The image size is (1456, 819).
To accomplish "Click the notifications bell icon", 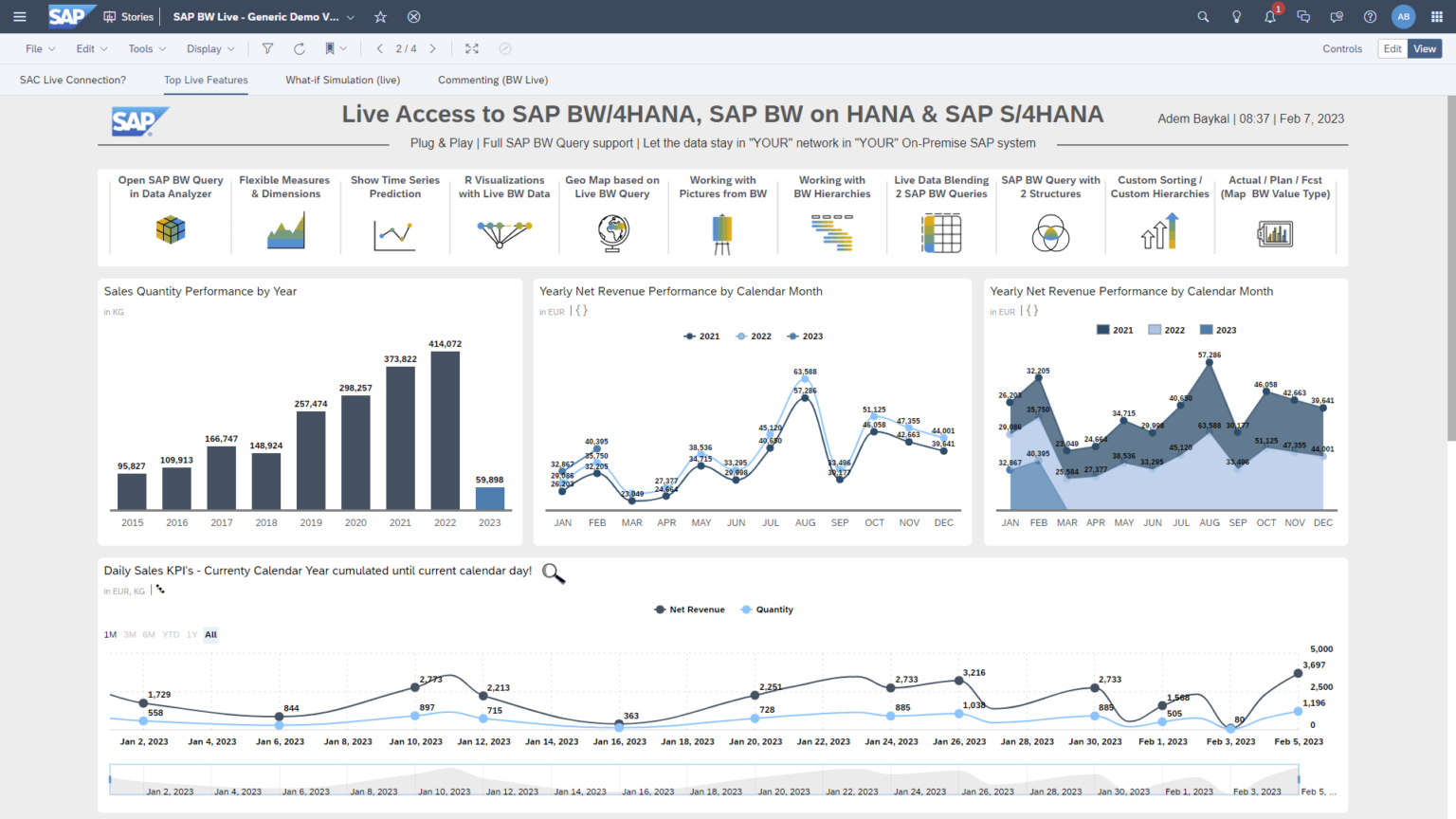I will click(x=1268, y=16).
